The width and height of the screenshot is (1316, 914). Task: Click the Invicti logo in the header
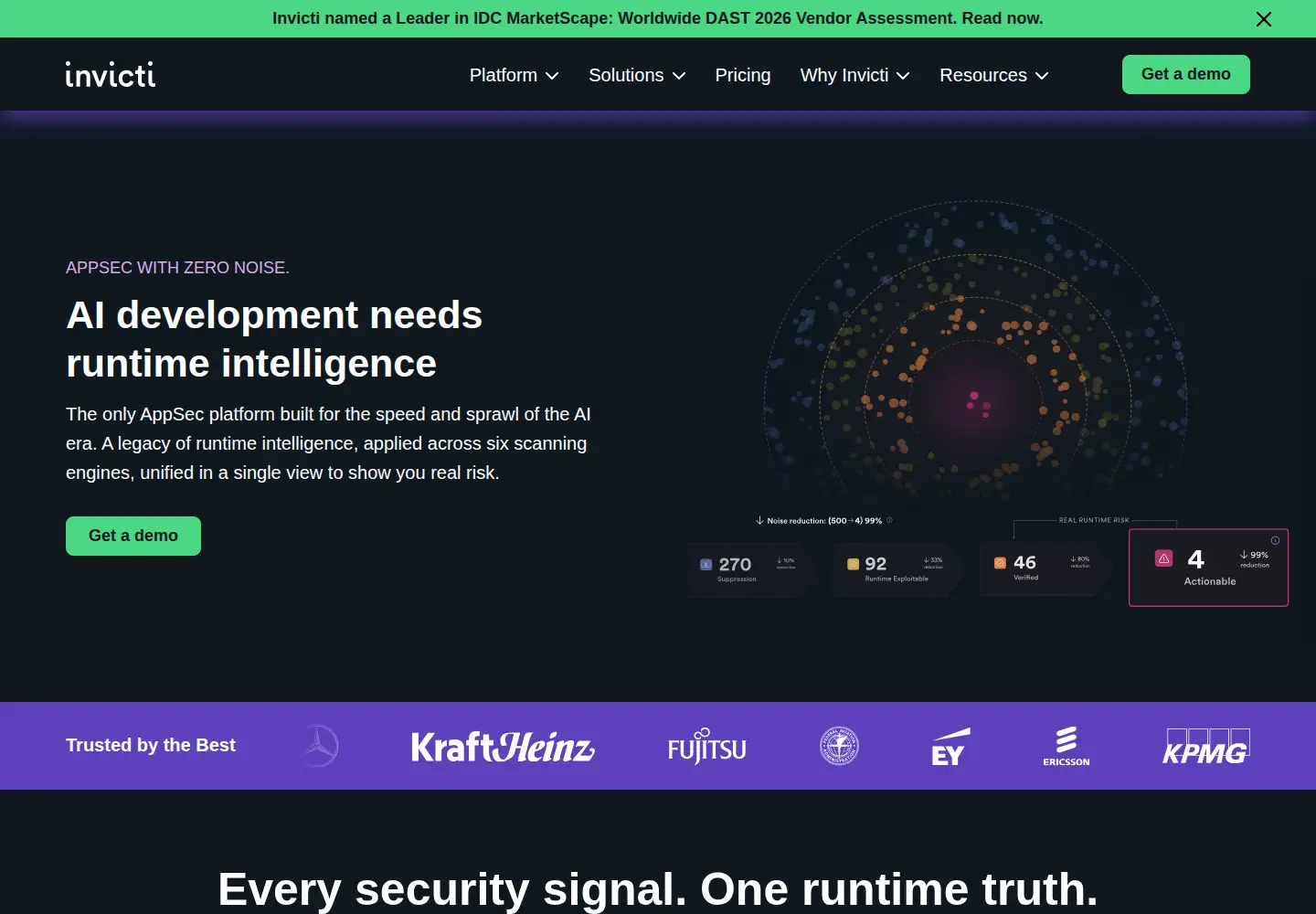click(x=111, y=74)
